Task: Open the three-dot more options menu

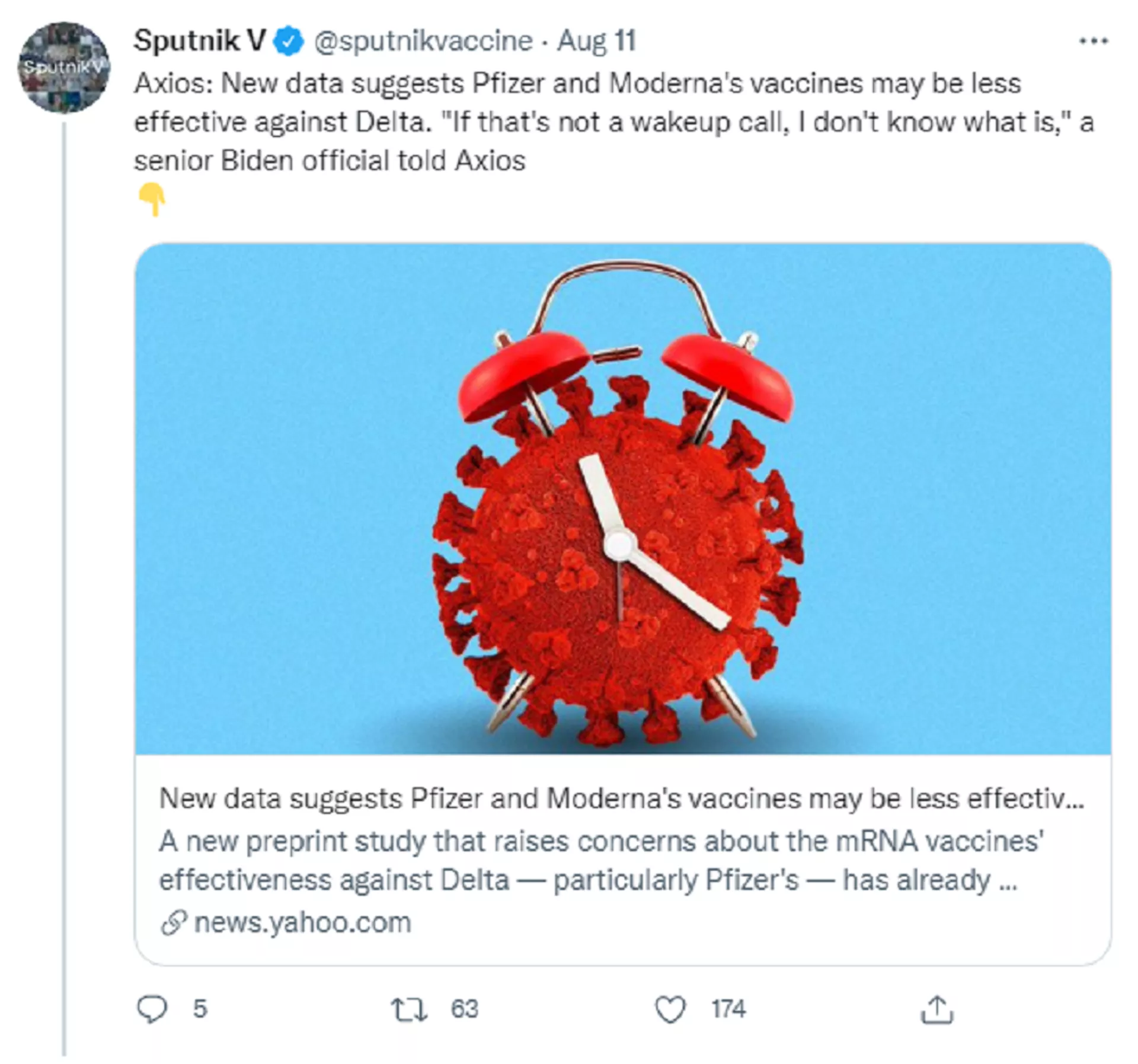Action: pyautogui.click(x=1094, y=41)
